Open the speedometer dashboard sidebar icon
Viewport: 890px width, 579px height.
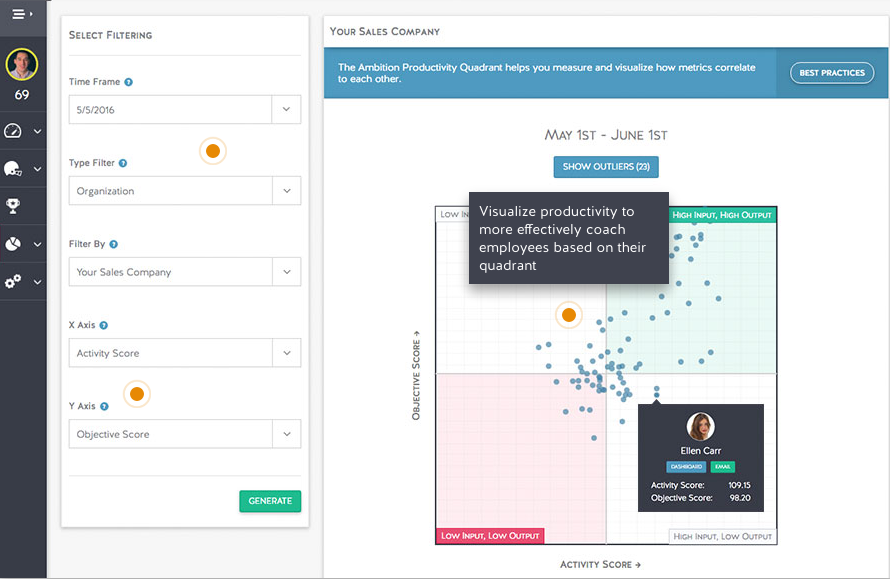point(14,131)
